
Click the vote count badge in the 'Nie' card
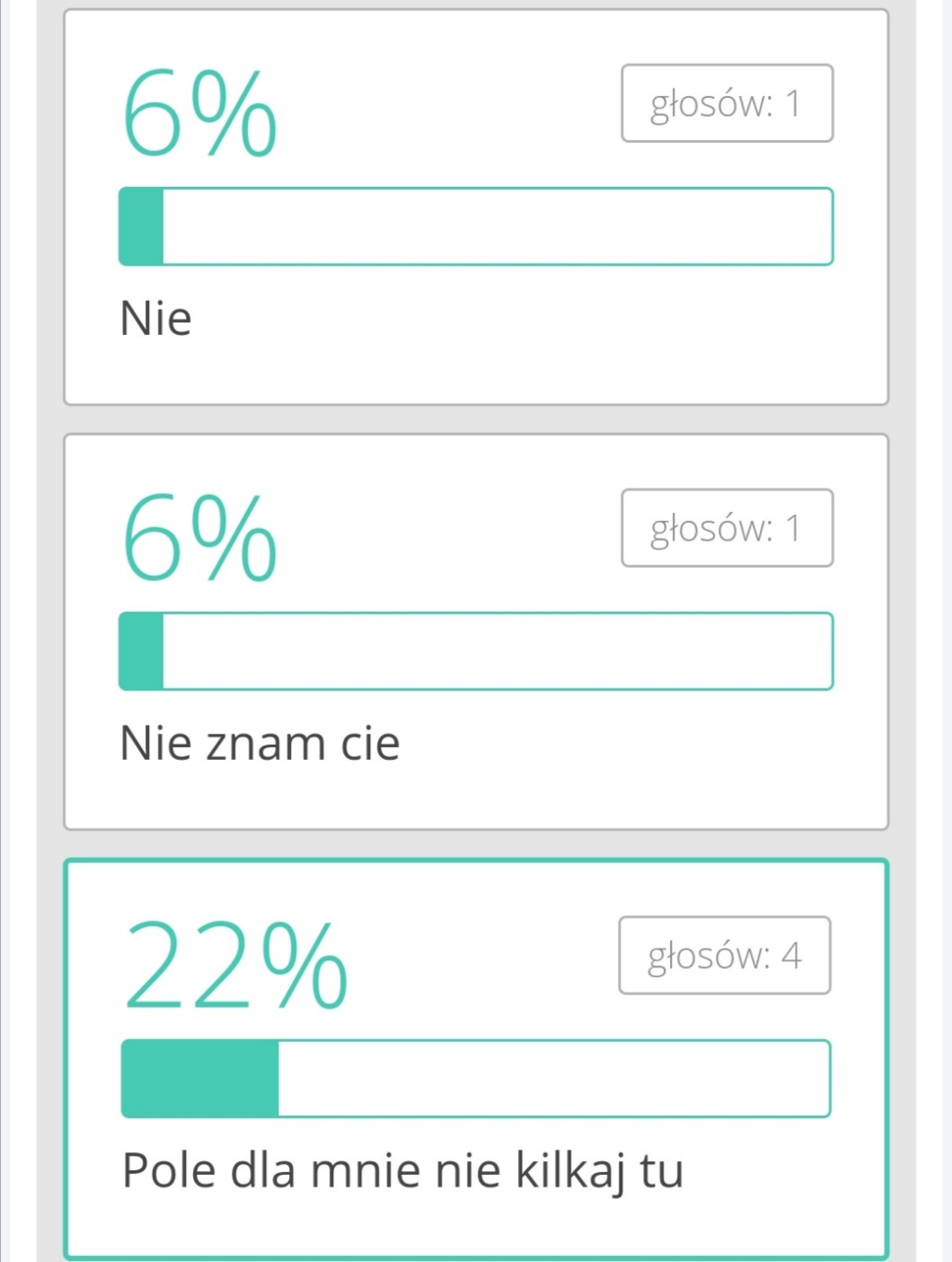(x=727, y=103)
